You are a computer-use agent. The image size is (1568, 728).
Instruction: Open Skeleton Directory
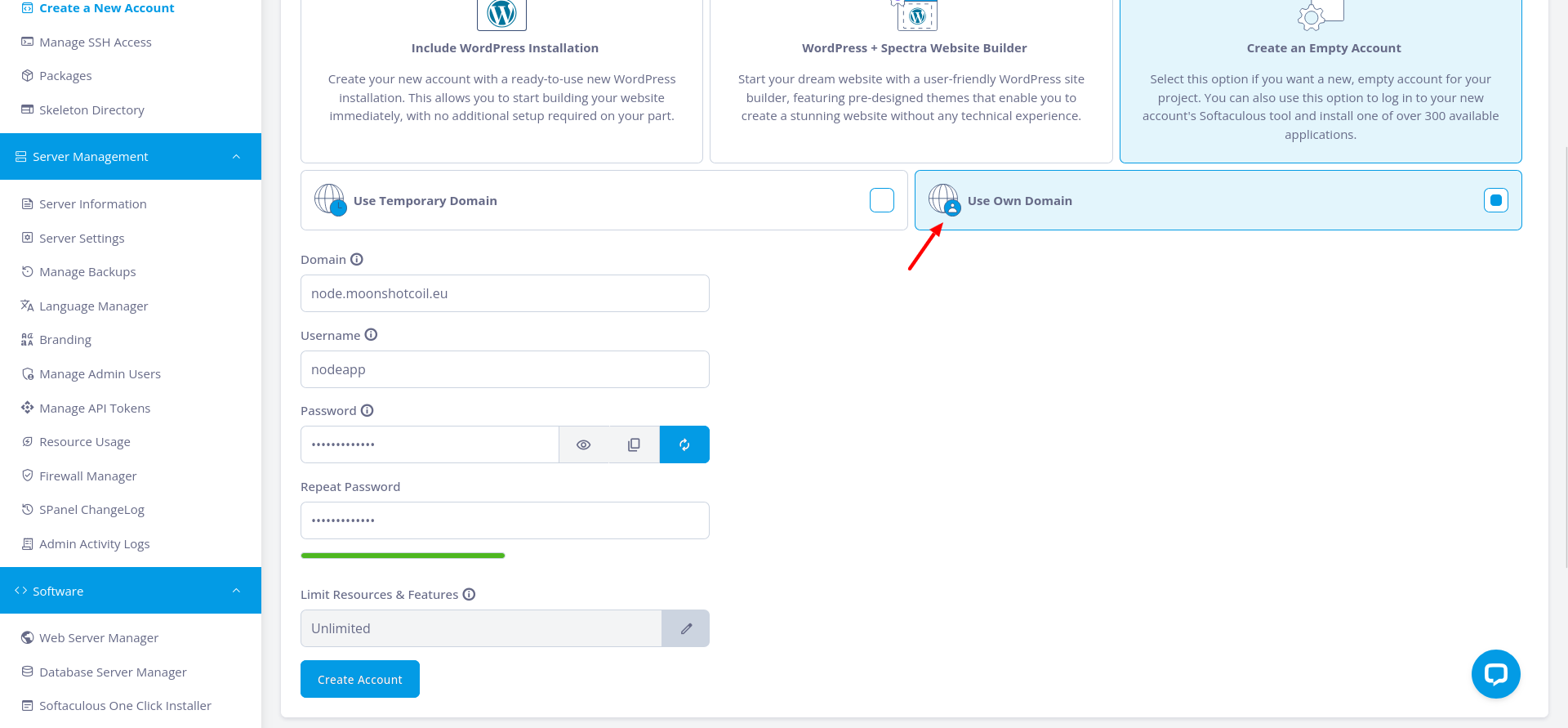tap(91, 110)
